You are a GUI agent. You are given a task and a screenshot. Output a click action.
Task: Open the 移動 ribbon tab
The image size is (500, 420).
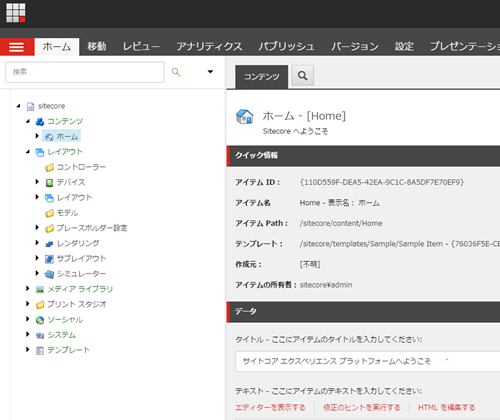click(97, 47)
